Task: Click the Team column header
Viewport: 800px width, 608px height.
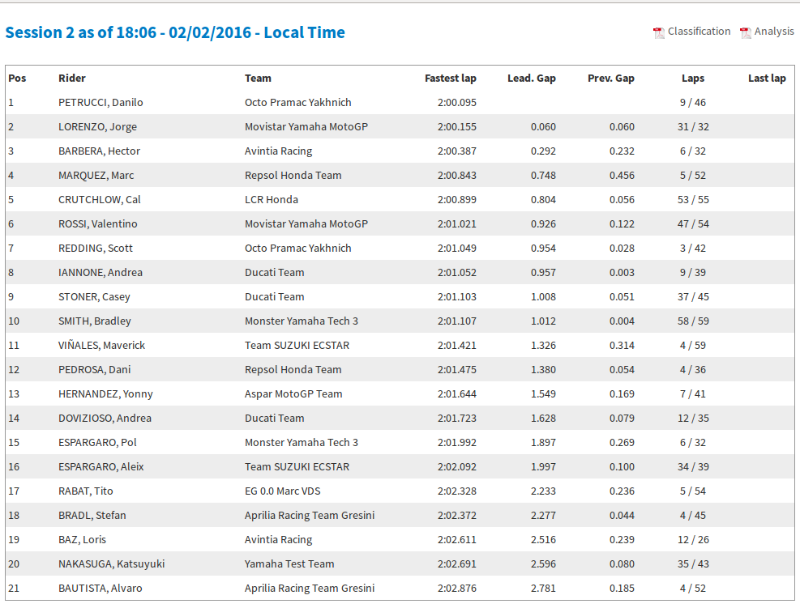Action: coord(258,78)
